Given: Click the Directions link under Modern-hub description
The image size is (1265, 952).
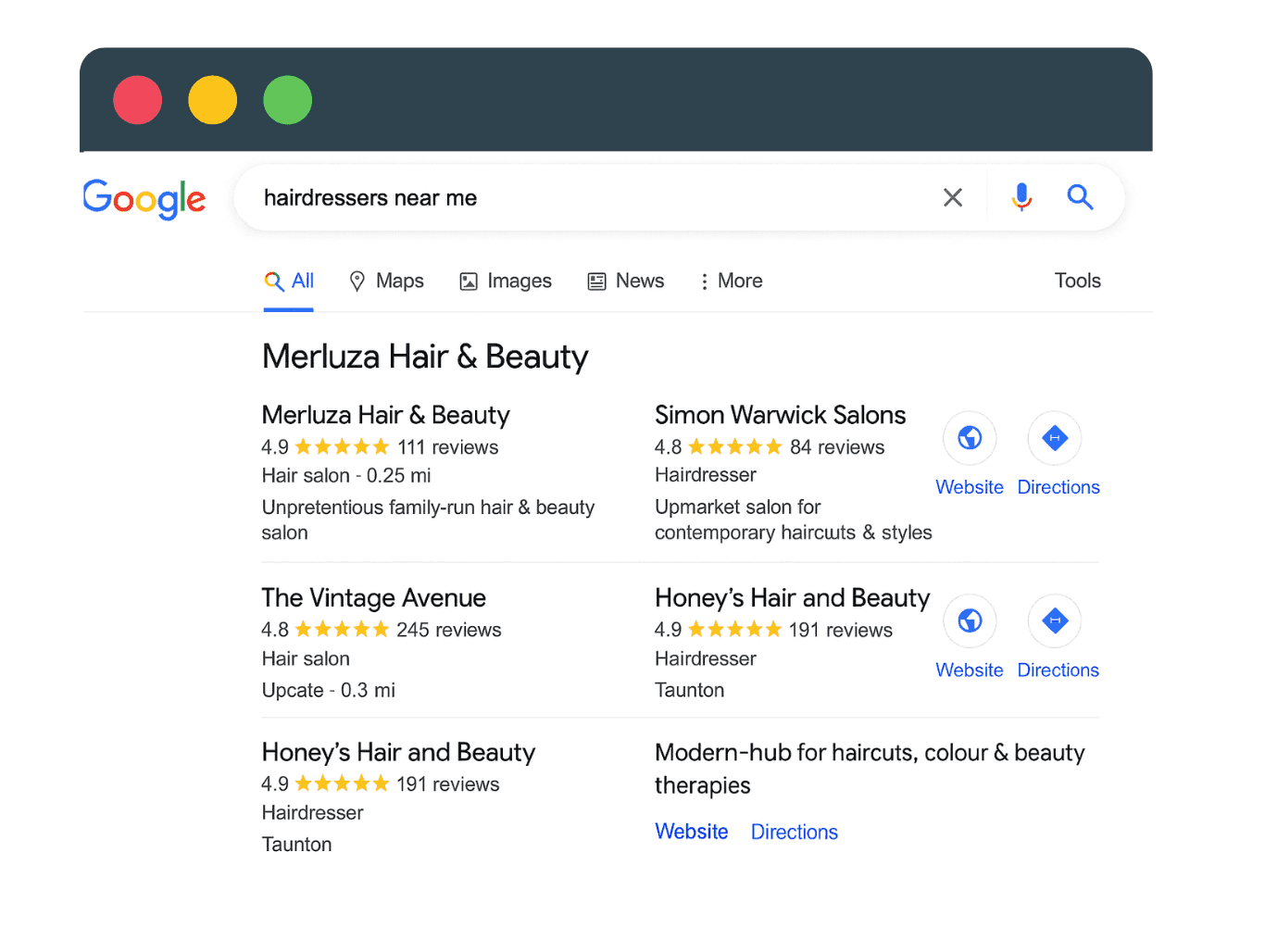Looking at the screenshot, I should tap(794, 831).
